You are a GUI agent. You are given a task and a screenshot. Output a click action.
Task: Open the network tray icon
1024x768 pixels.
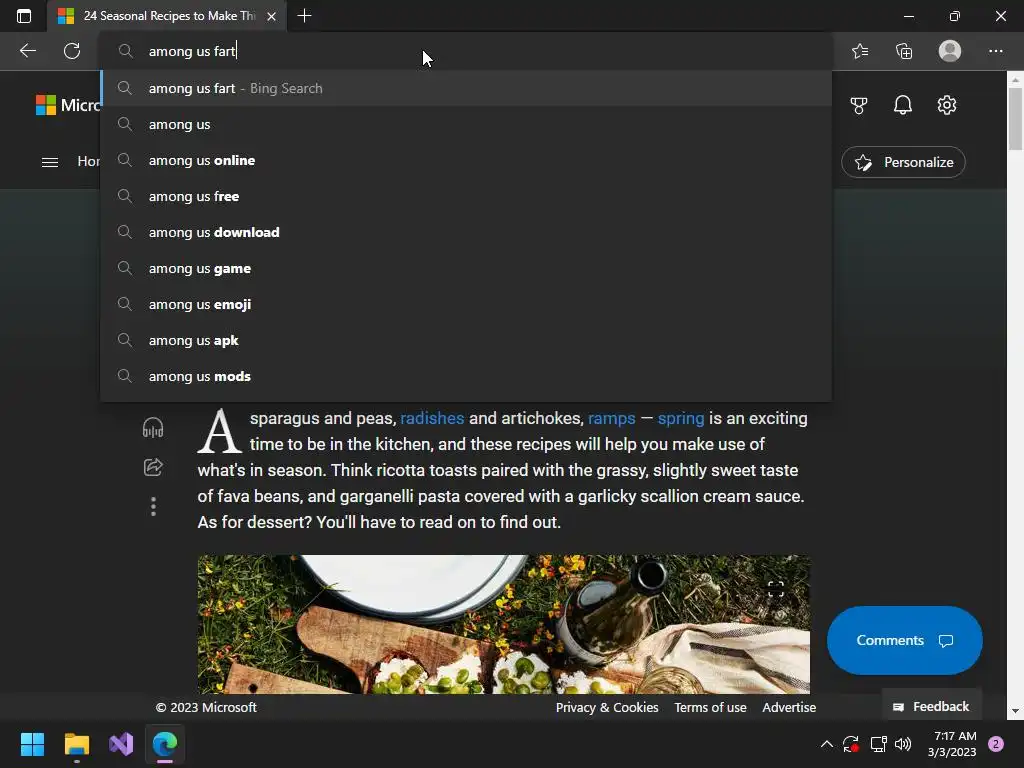(878, 744)
